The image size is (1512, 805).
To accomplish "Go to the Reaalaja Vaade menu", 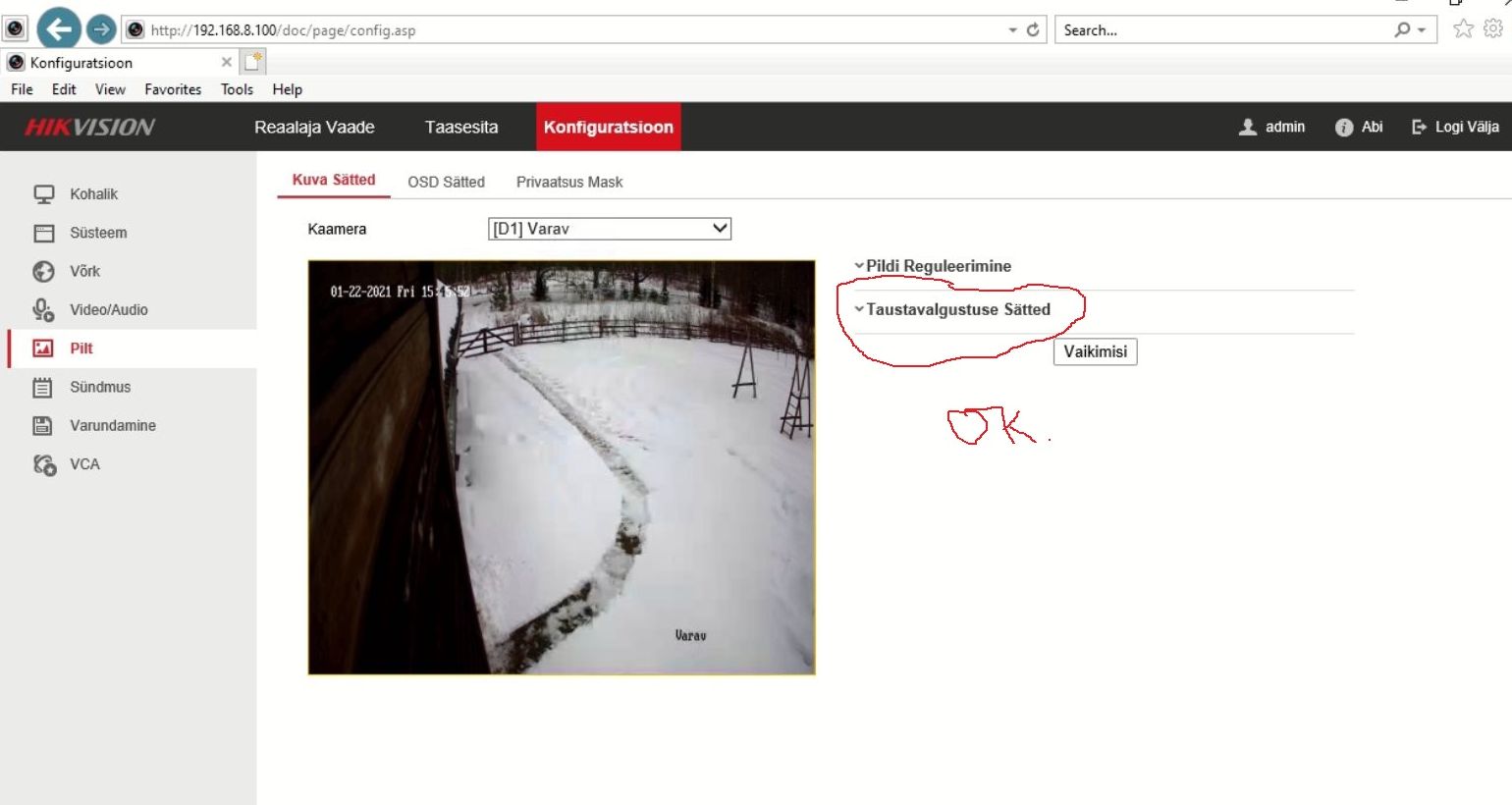I will (314, 127).
